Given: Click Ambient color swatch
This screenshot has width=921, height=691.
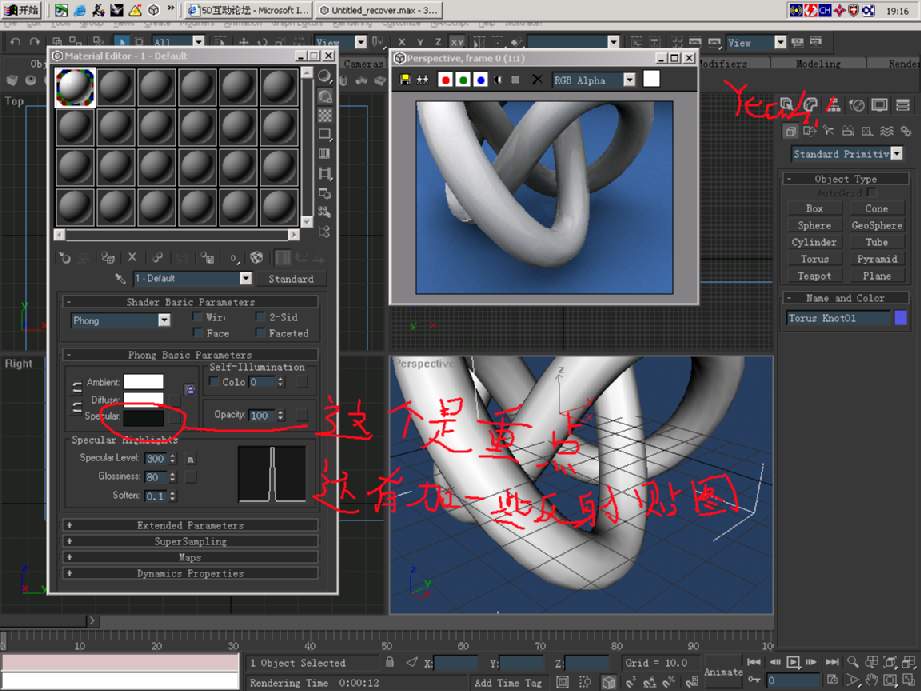Looking at the screenshot, I should [143, 382].
